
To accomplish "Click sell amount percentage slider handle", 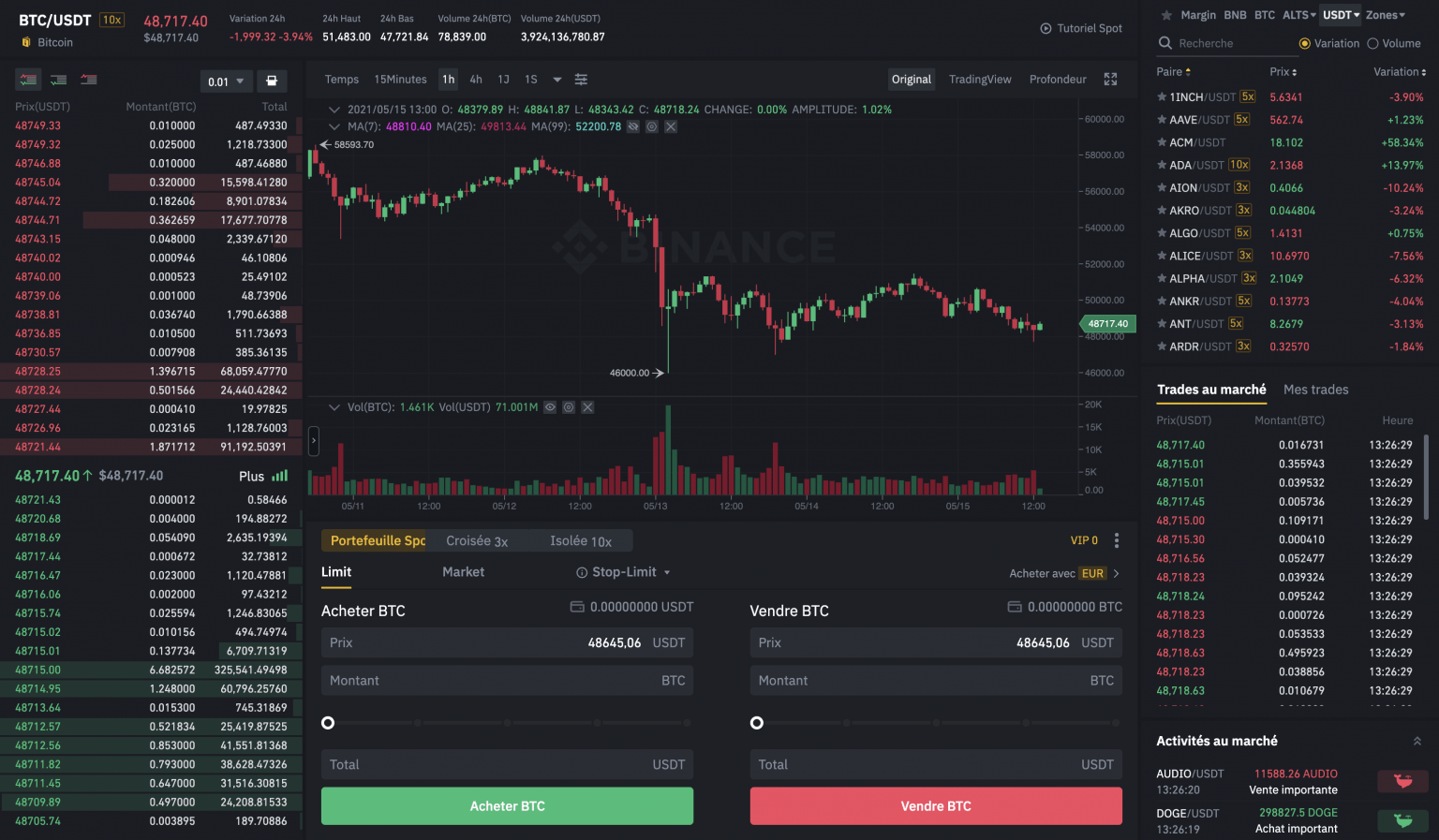I will [x=757, y=723].
